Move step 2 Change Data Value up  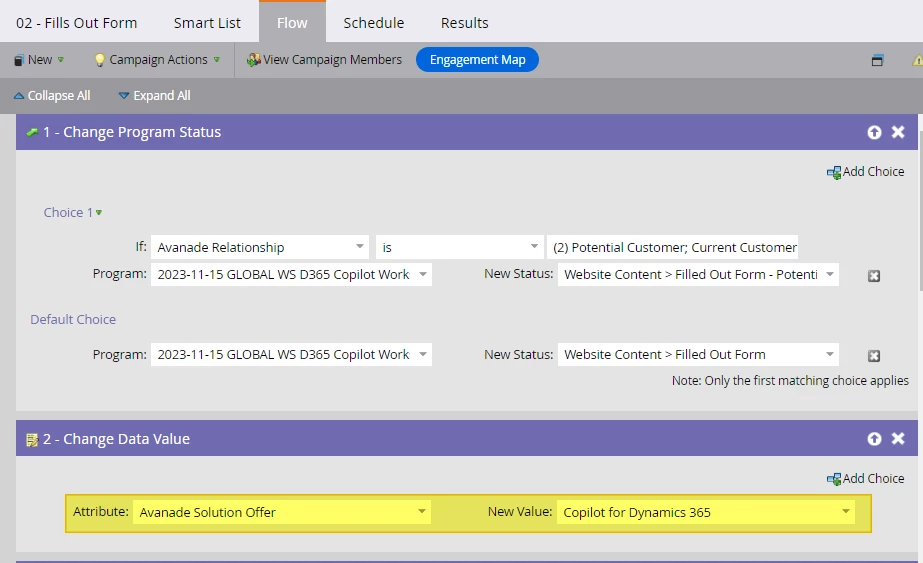tap(874, 439)
